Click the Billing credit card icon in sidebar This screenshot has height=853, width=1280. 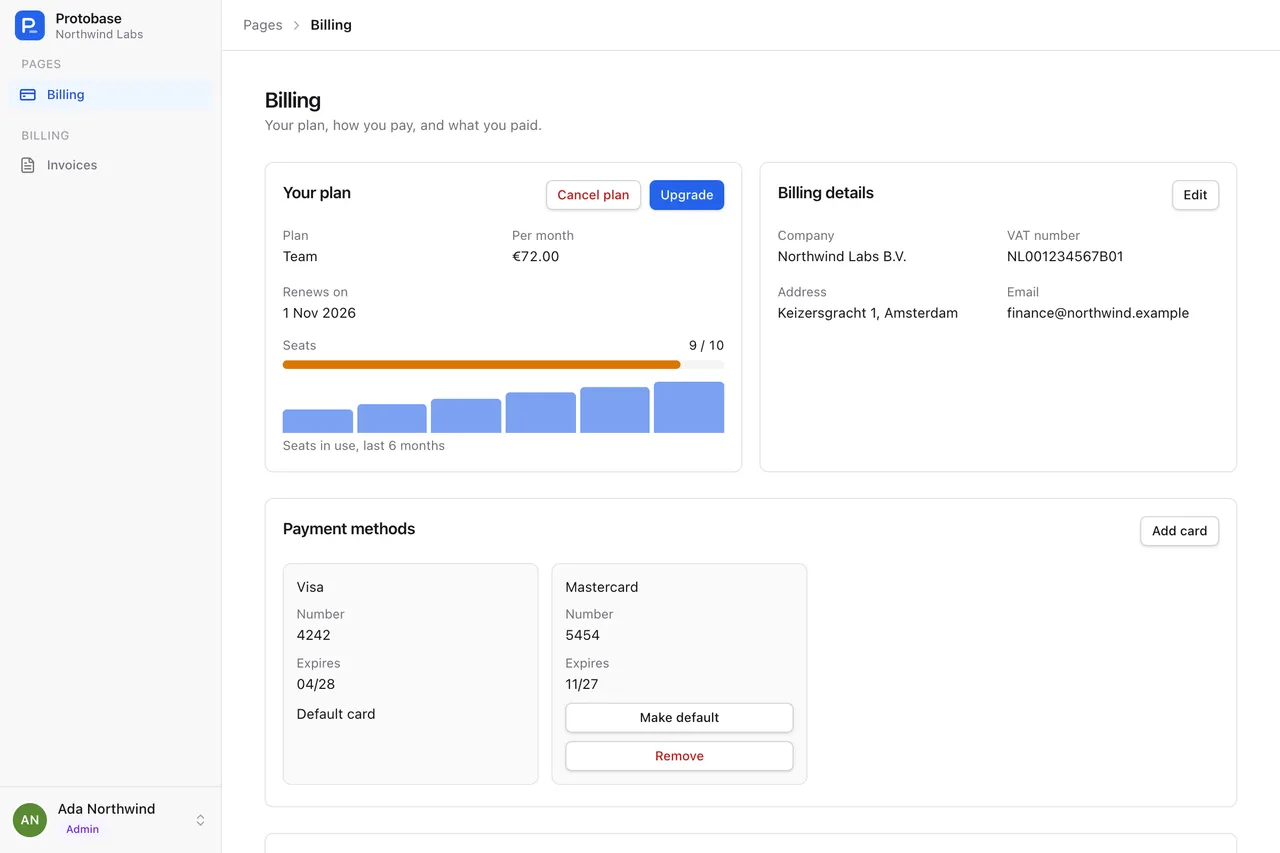click(x=28, y=95)
